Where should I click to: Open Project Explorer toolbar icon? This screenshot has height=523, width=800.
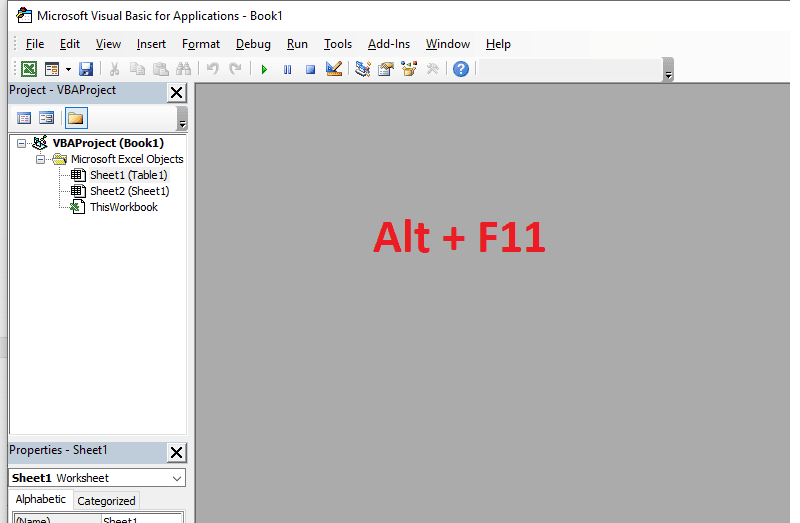pyautogui.click(x=363, y=69)
